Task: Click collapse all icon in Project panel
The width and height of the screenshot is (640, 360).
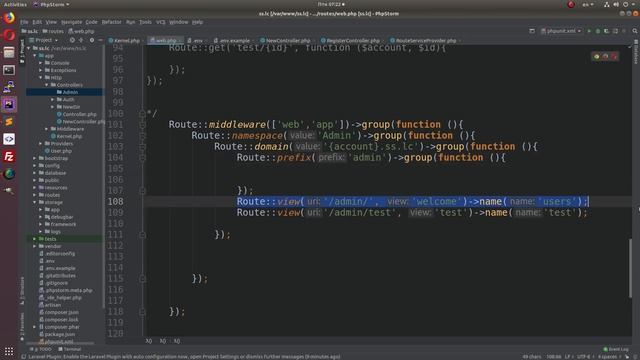Action: pos(81,40)
